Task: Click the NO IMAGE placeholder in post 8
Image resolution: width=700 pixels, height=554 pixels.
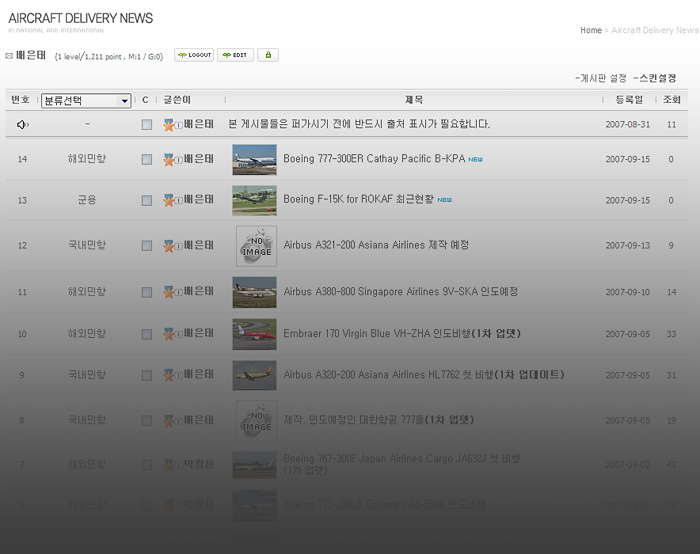Action: [256, 421]
